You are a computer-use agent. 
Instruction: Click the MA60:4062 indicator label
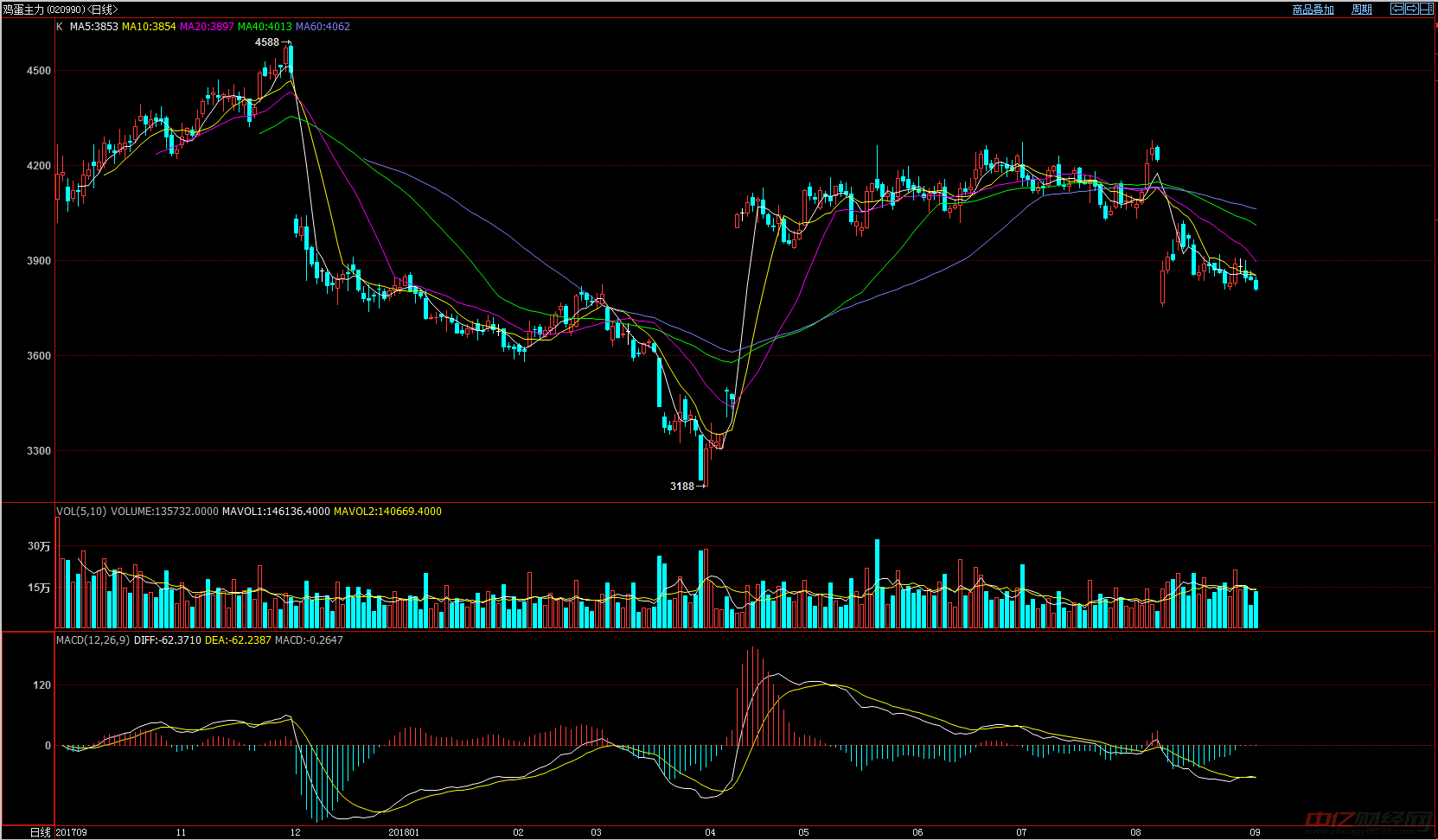pos(323,27)
